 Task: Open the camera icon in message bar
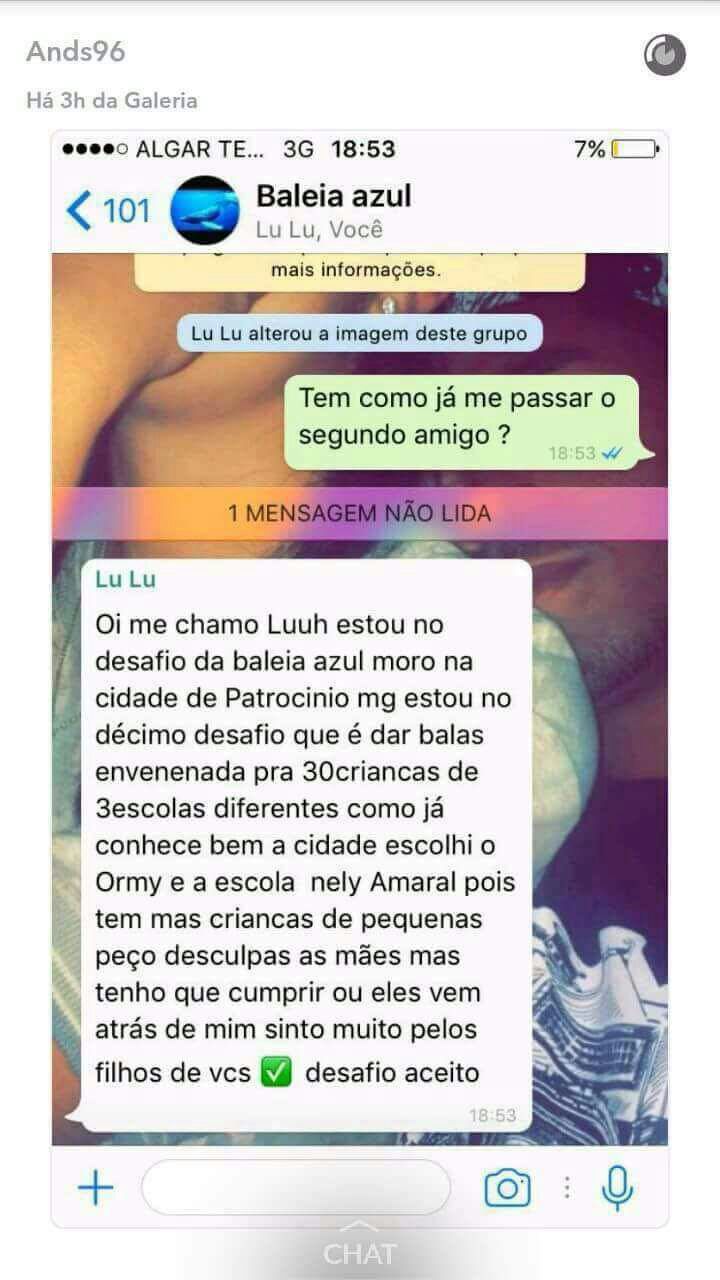pyautogui.click(x=507, y=1188)
